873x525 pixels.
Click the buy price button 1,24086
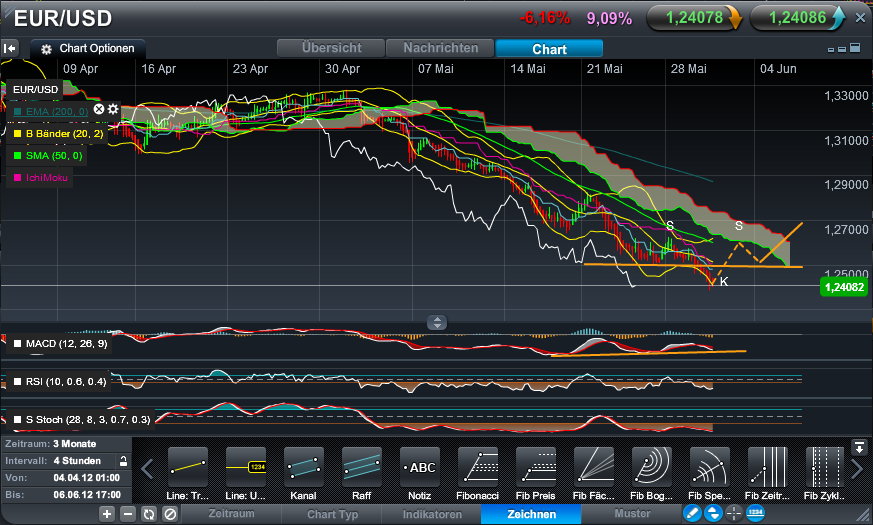[798, 18]
